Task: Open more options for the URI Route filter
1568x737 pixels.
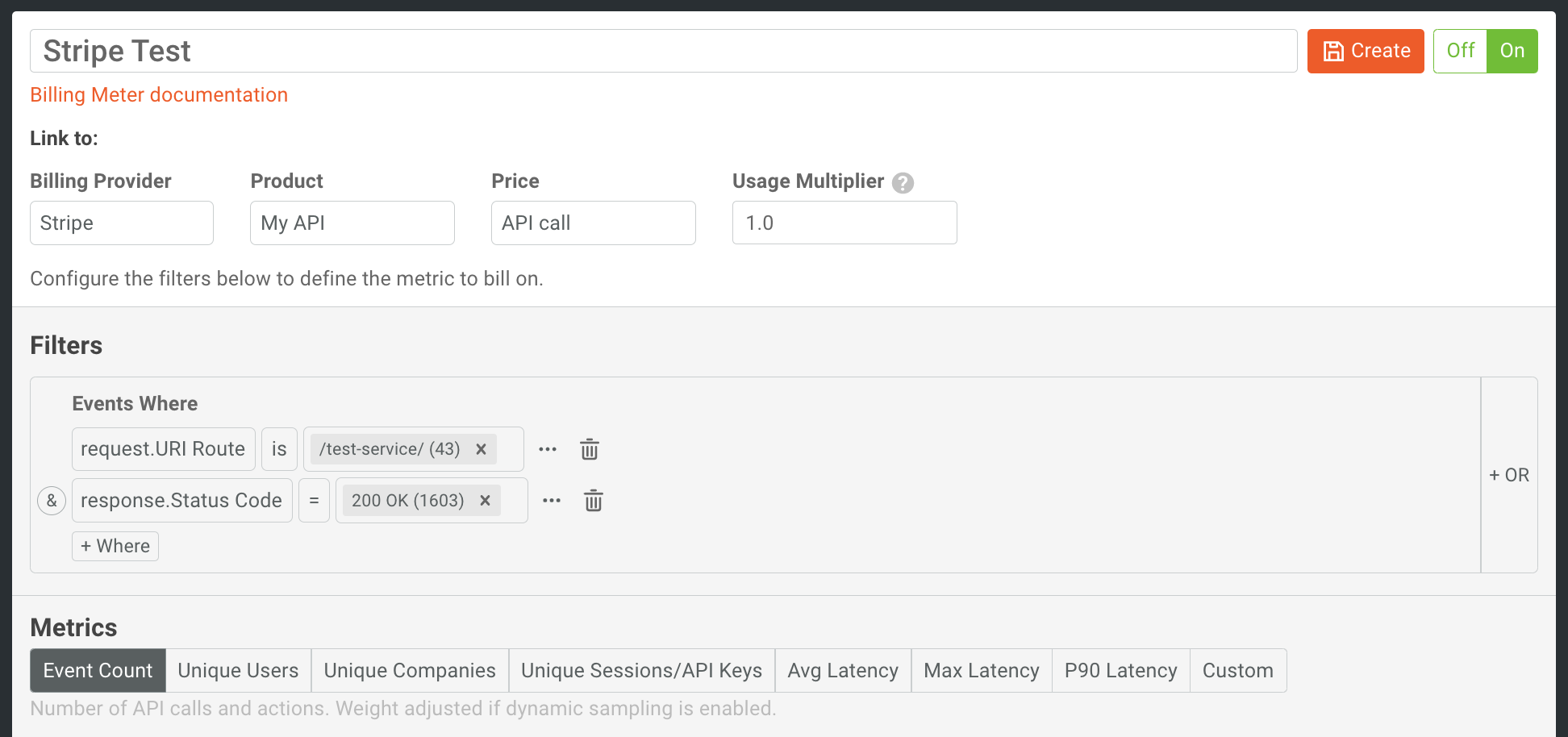Action: point(548,449)
